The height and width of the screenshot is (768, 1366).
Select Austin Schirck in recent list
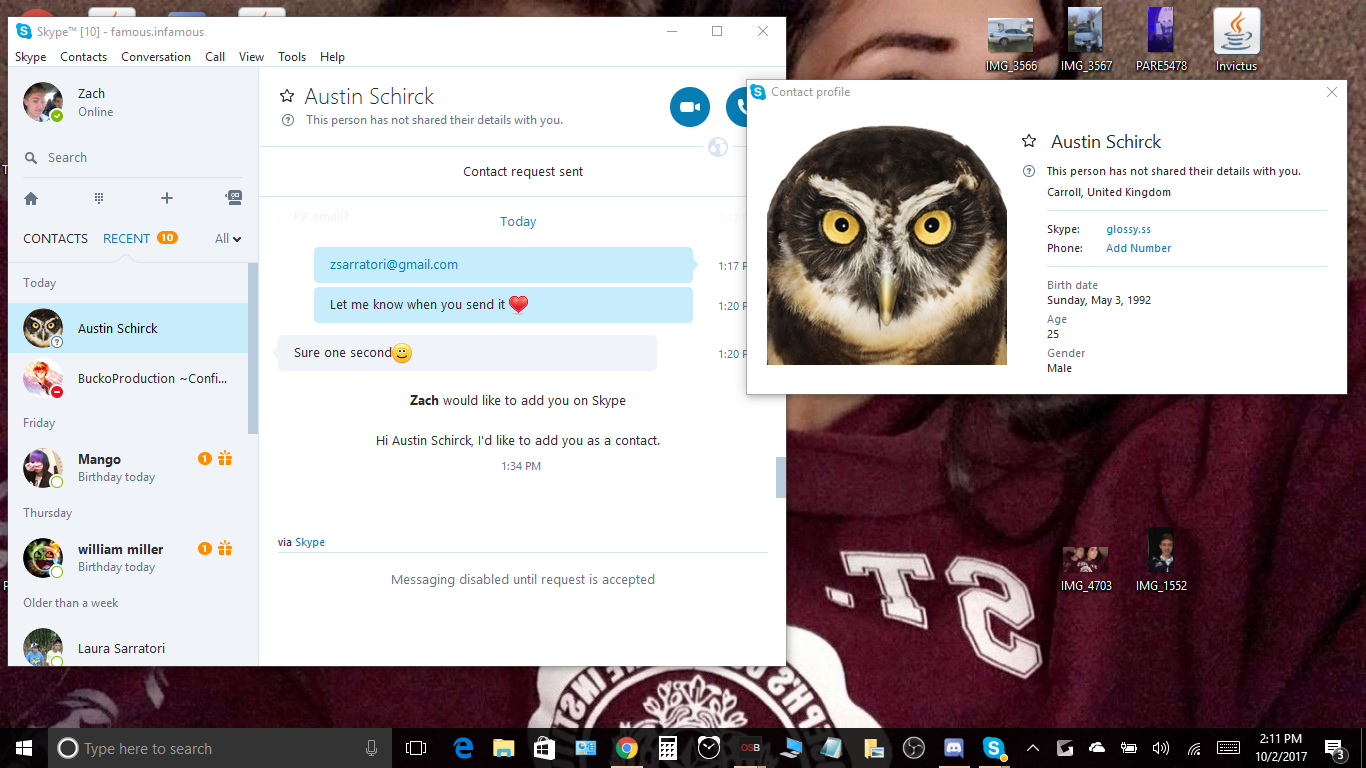[128, 328]
